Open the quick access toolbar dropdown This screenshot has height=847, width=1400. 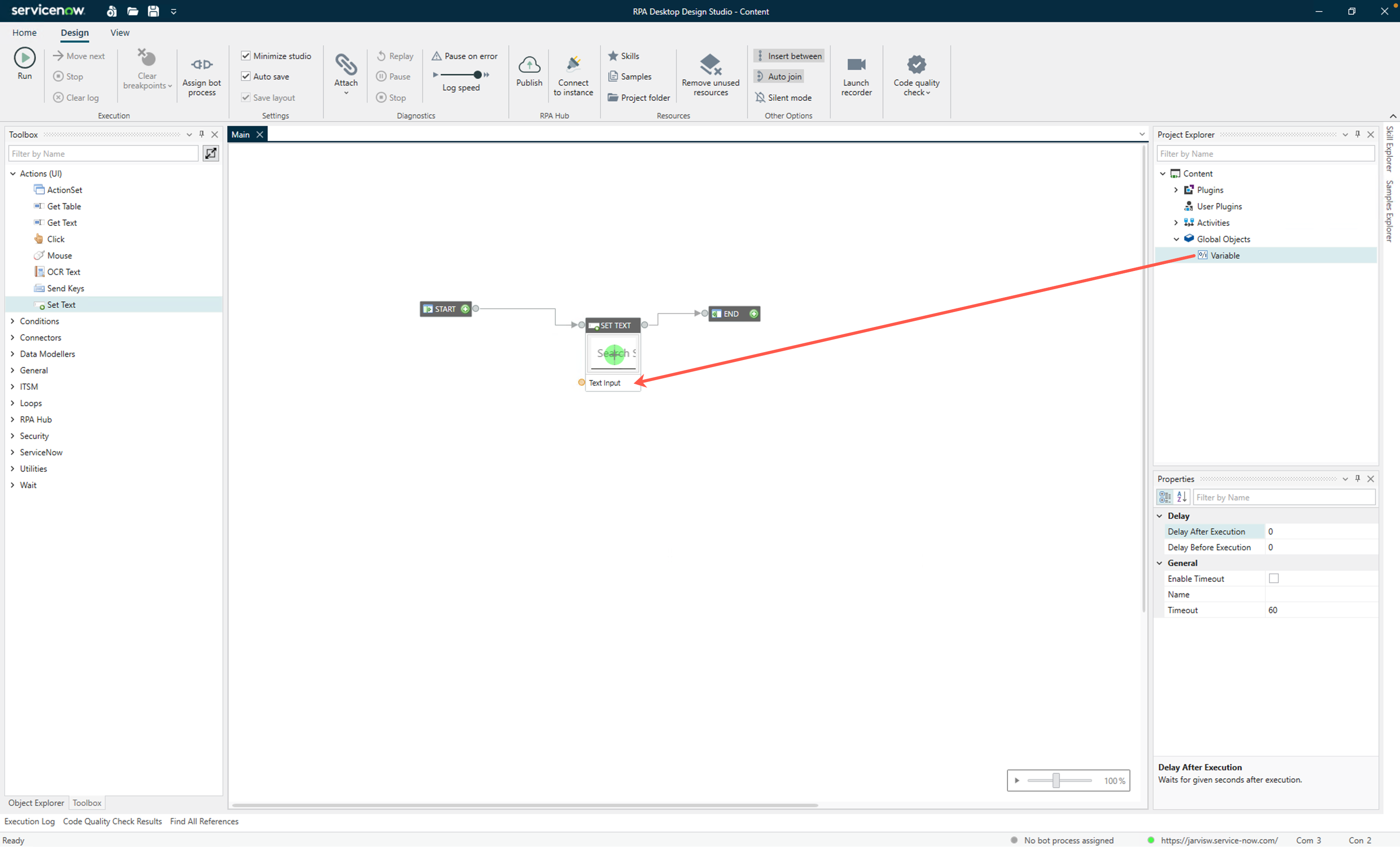pyautogui.click(x=173, y=11)
